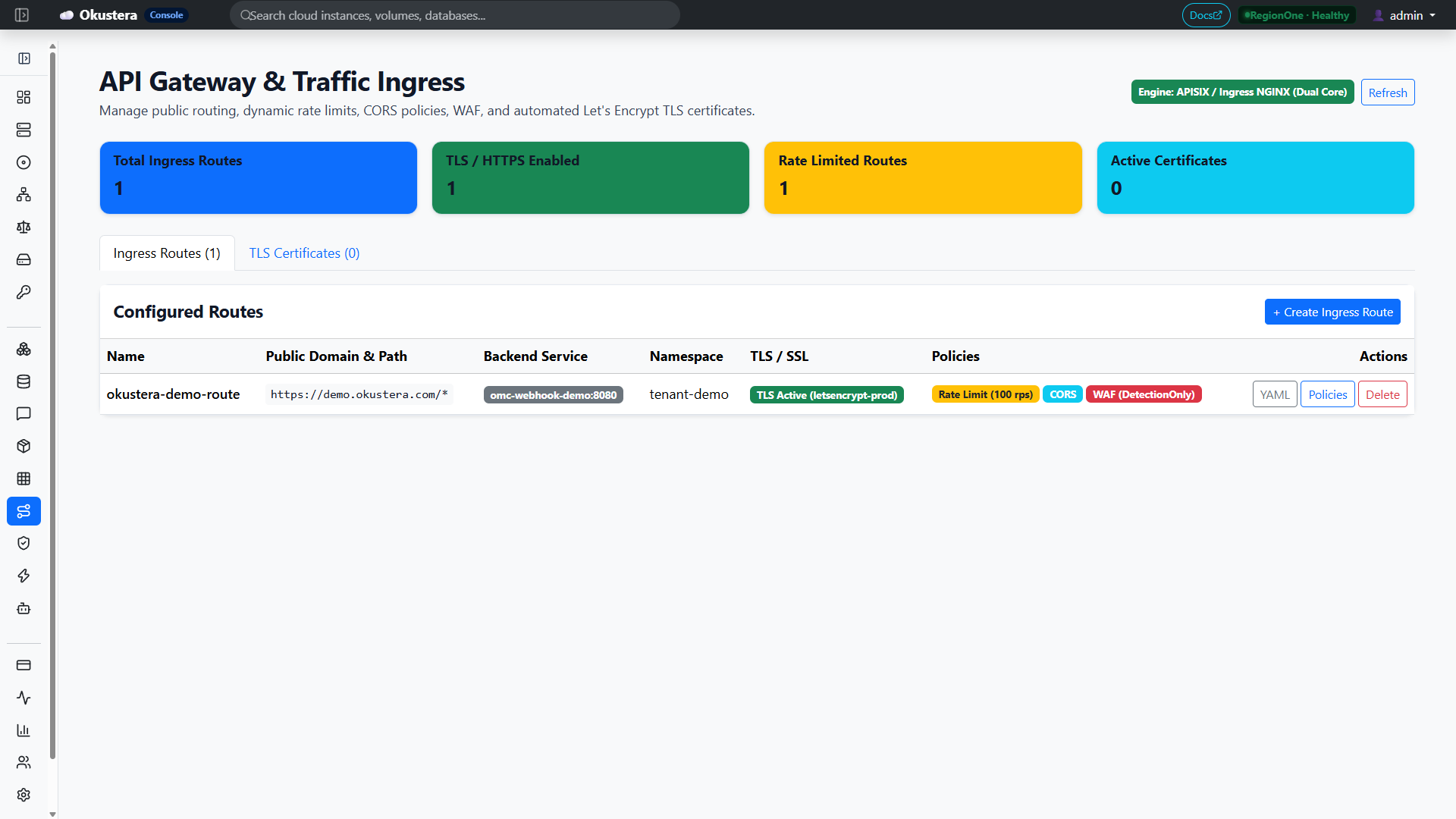Click the omc-webhook-demo:8080 backend badge
The width and height of the screenshot is (1456, 819).
[x=554, y=395]
